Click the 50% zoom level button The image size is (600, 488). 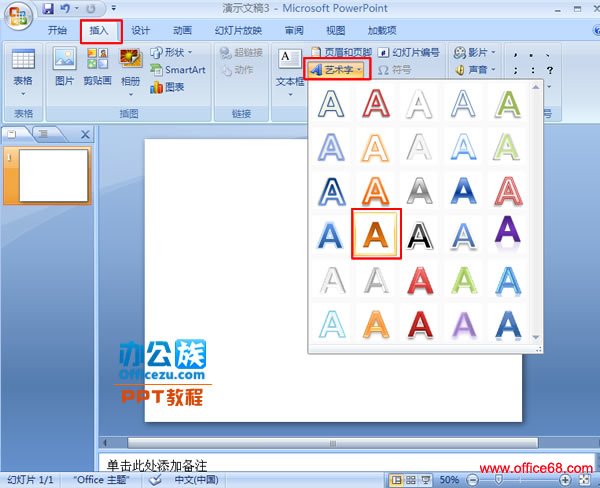449,480
